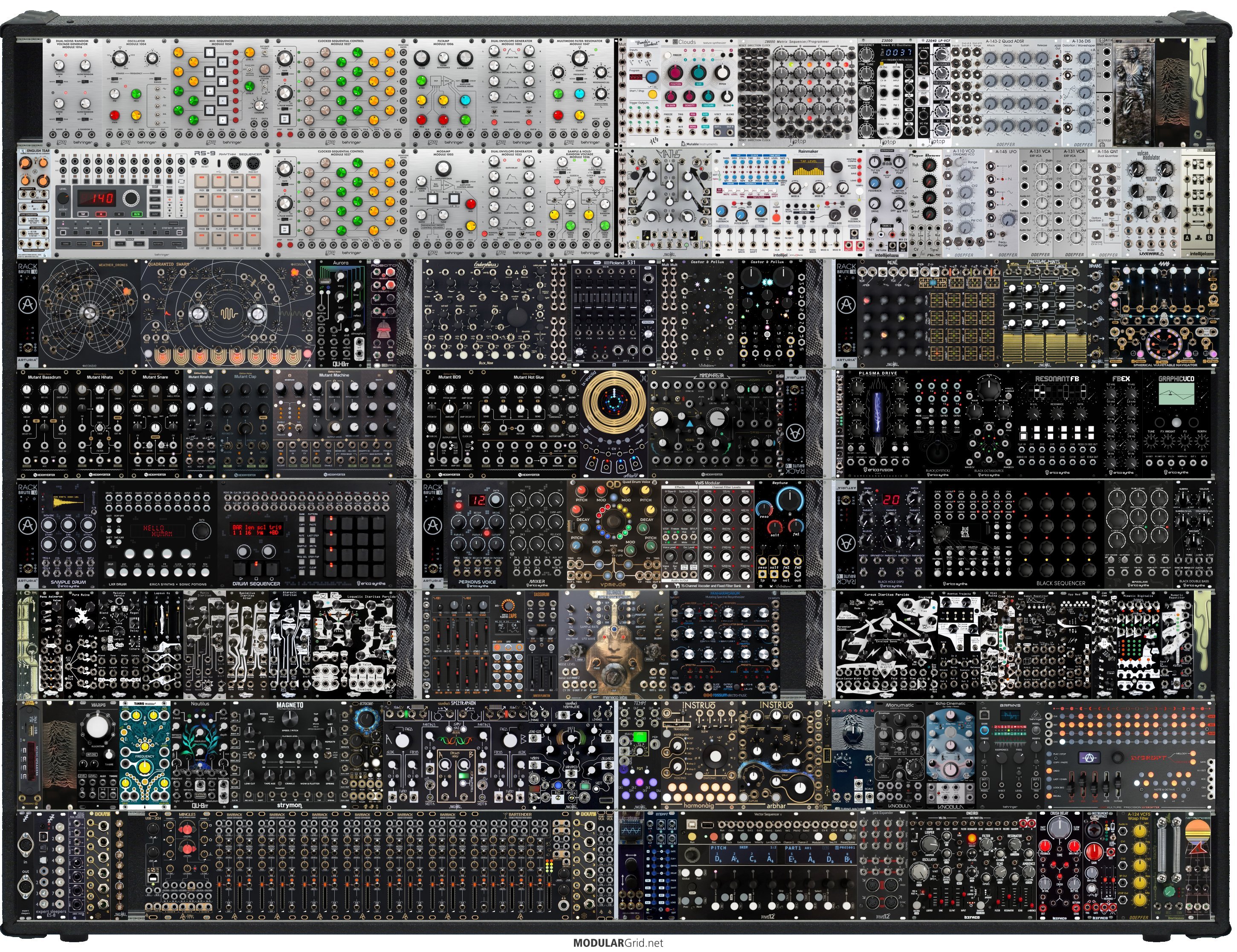Click the Han Solo carbonite blank panel
The width and height of the screenshot is (1237, 952).
(x=1133, y=93)
